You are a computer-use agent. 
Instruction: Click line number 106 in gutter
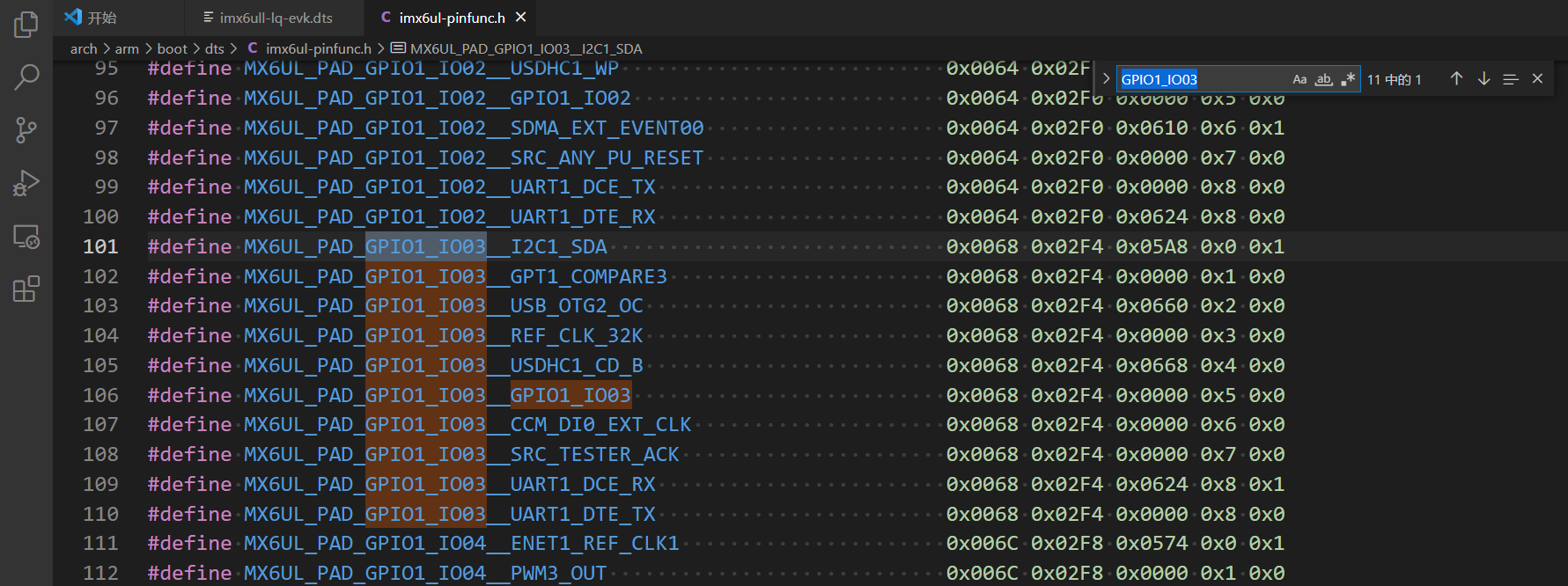(100, 395)
